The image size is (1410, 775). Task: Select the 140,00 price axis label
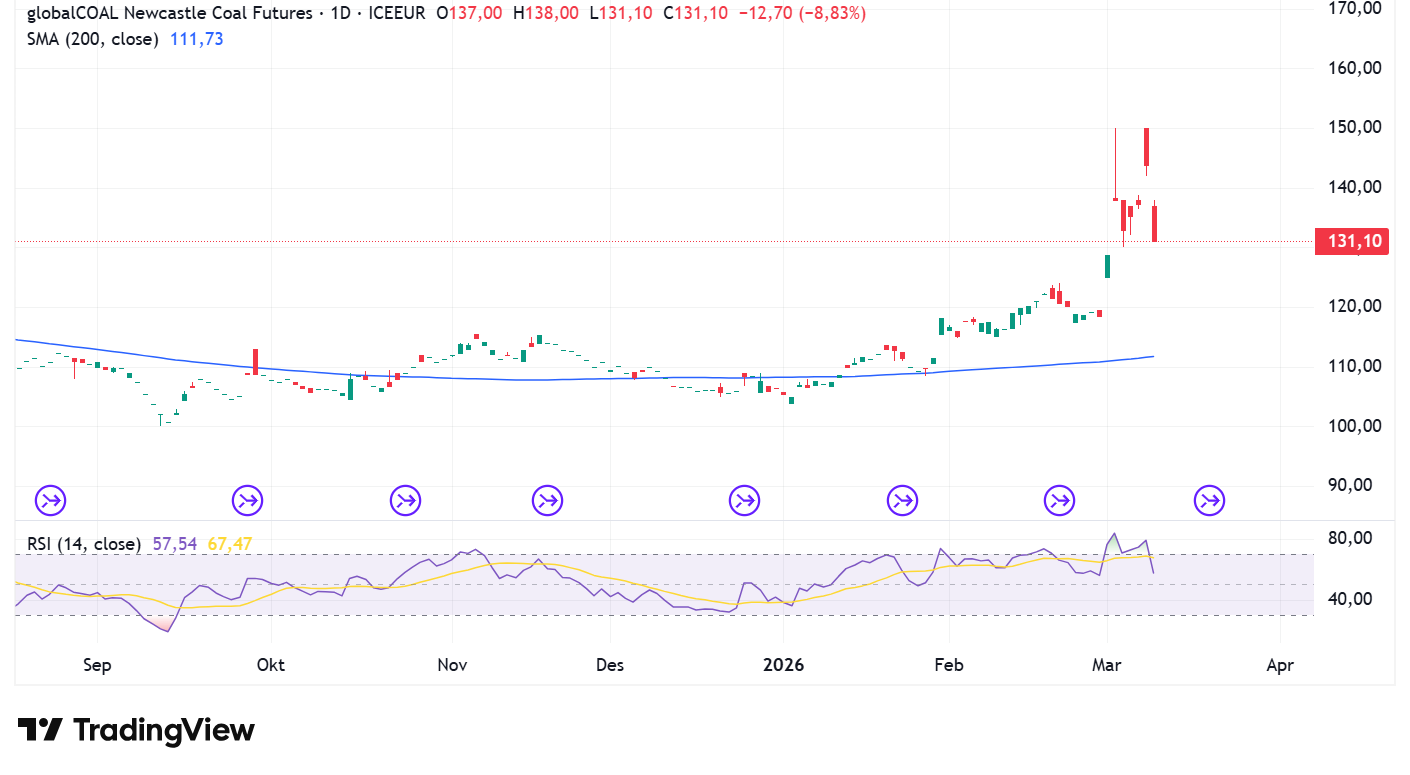pos(1354,187)
